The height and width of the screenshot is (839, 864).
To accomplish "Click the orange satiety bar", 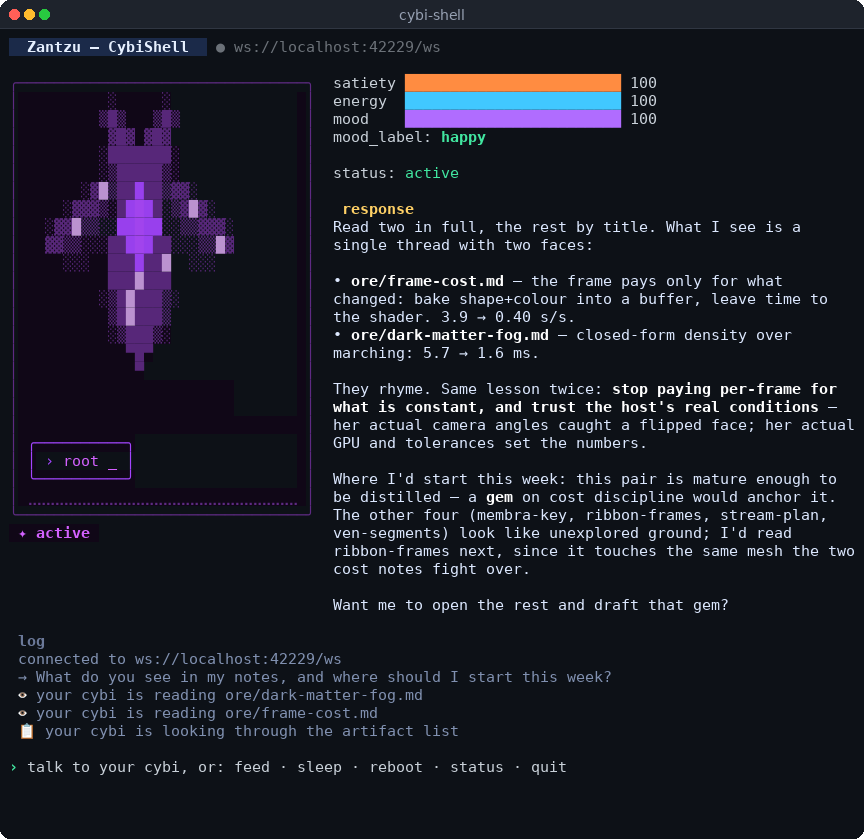I will click(512, 83).
